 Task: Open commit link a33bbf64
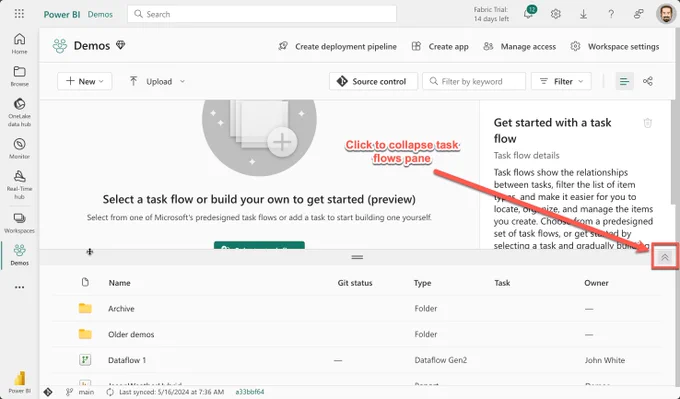(x=250, y=392)
